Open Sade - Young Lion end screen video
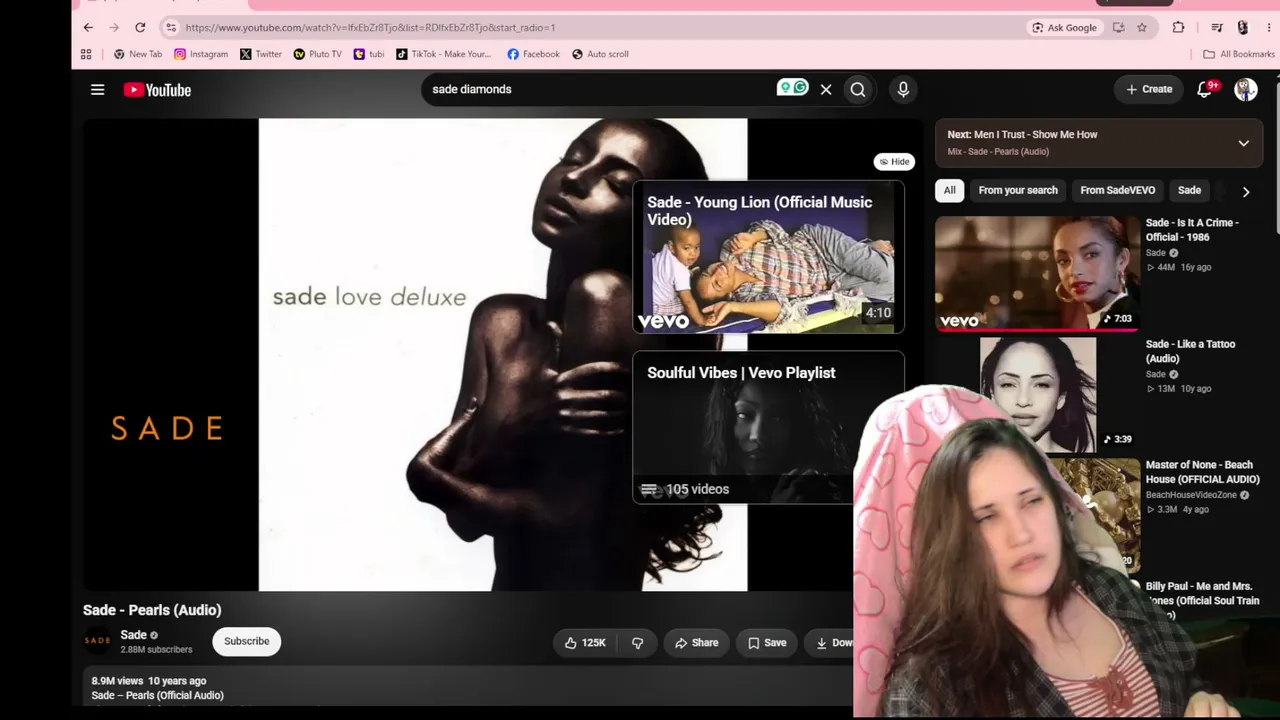 768,257
